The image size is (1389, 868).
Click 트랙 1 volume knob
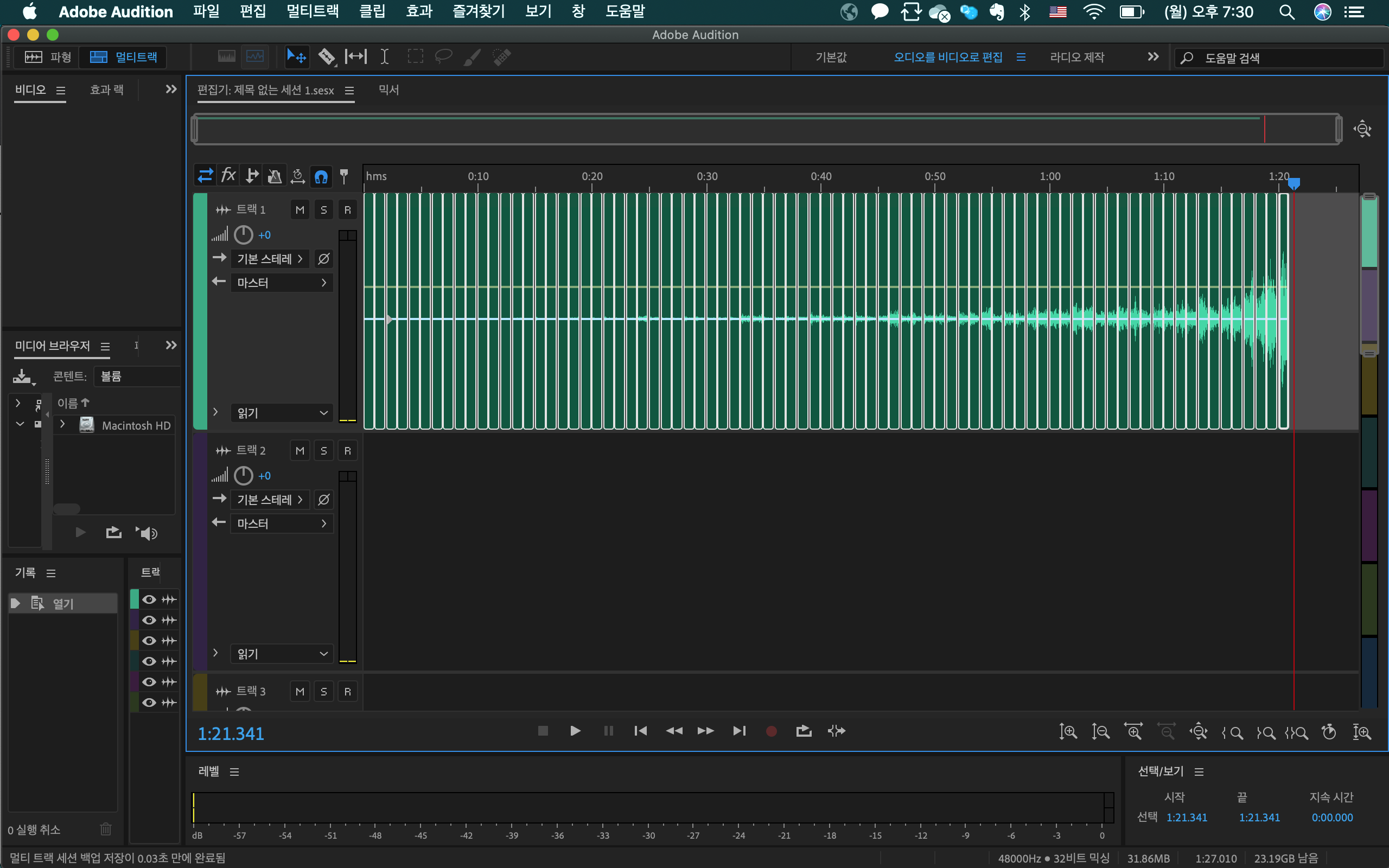(244, 235)
